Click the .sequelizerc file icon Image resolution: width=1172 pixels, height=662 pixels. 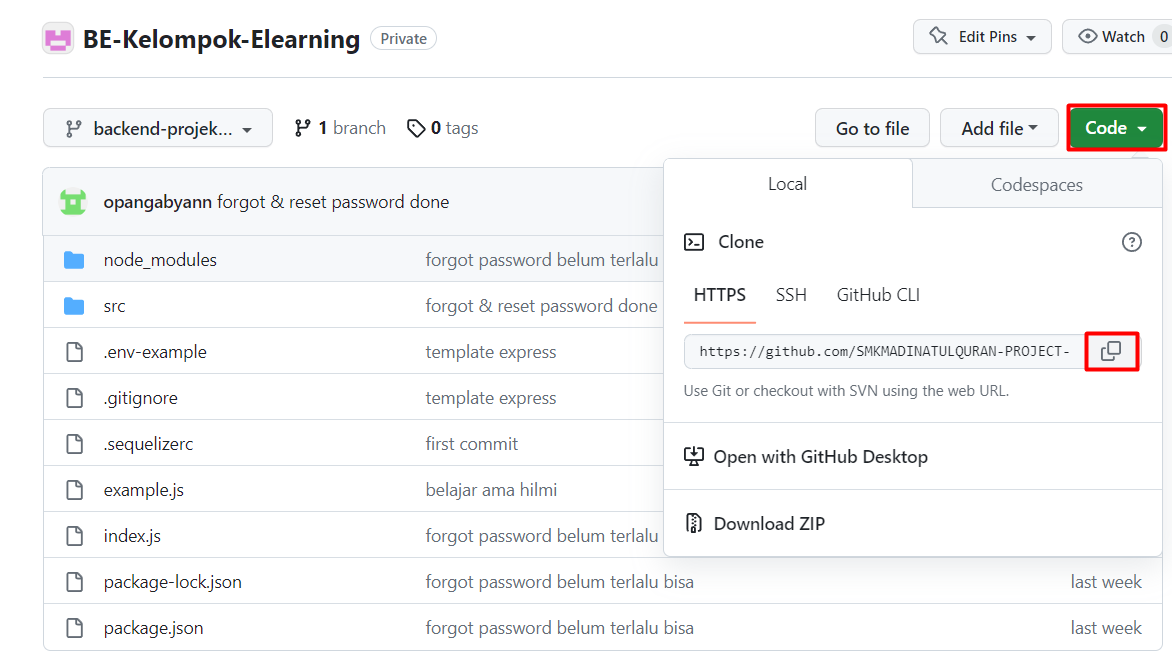pos(75,444)
